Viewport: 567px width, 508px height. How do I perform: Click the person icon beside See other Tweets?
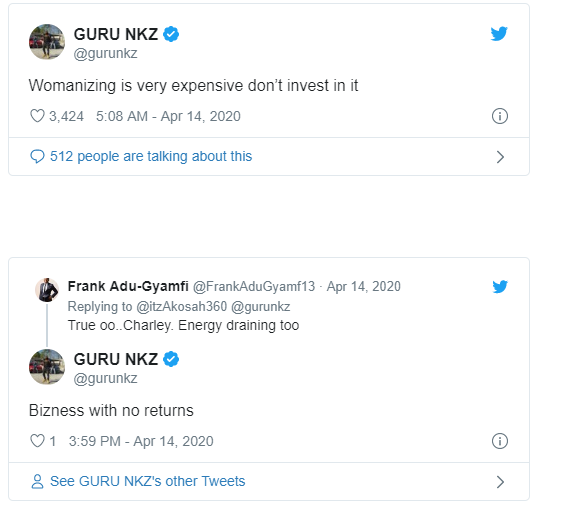coord(37,482)
